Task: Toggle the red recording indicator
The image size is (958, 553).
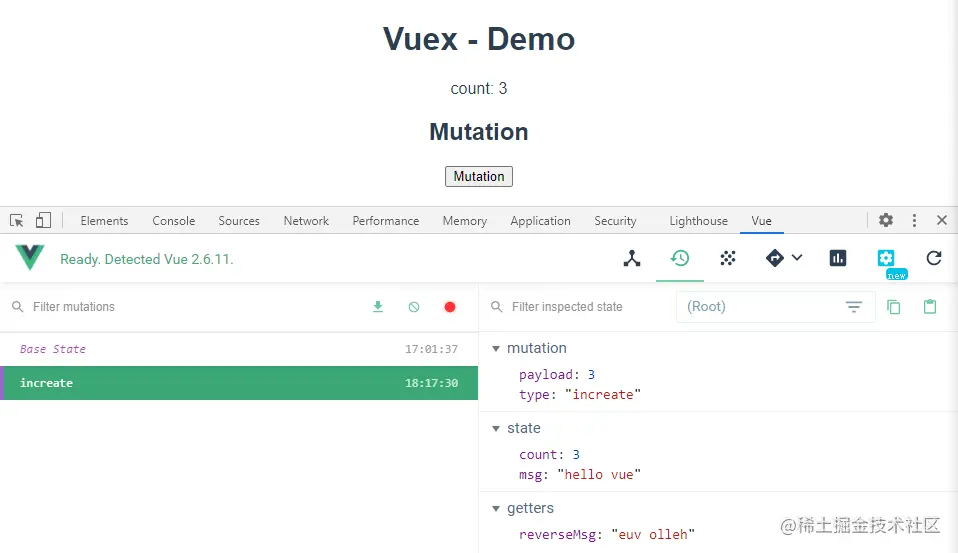Action: 450,307
